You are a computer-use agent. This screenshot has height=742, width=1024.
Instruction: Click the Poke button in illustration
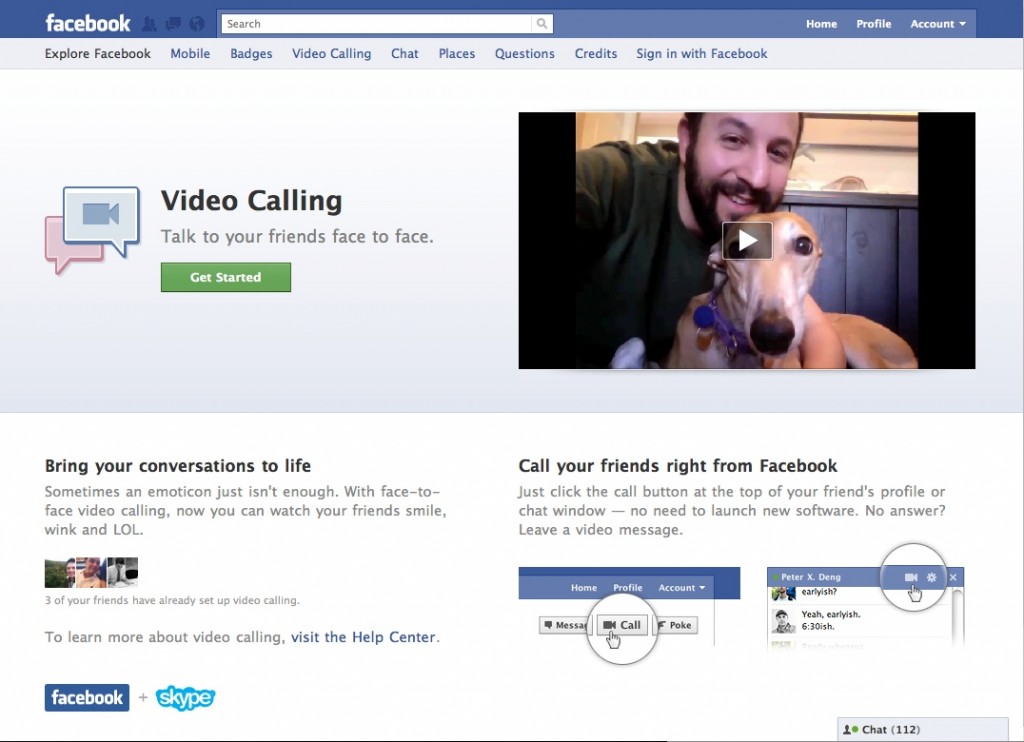click(675, 625)
